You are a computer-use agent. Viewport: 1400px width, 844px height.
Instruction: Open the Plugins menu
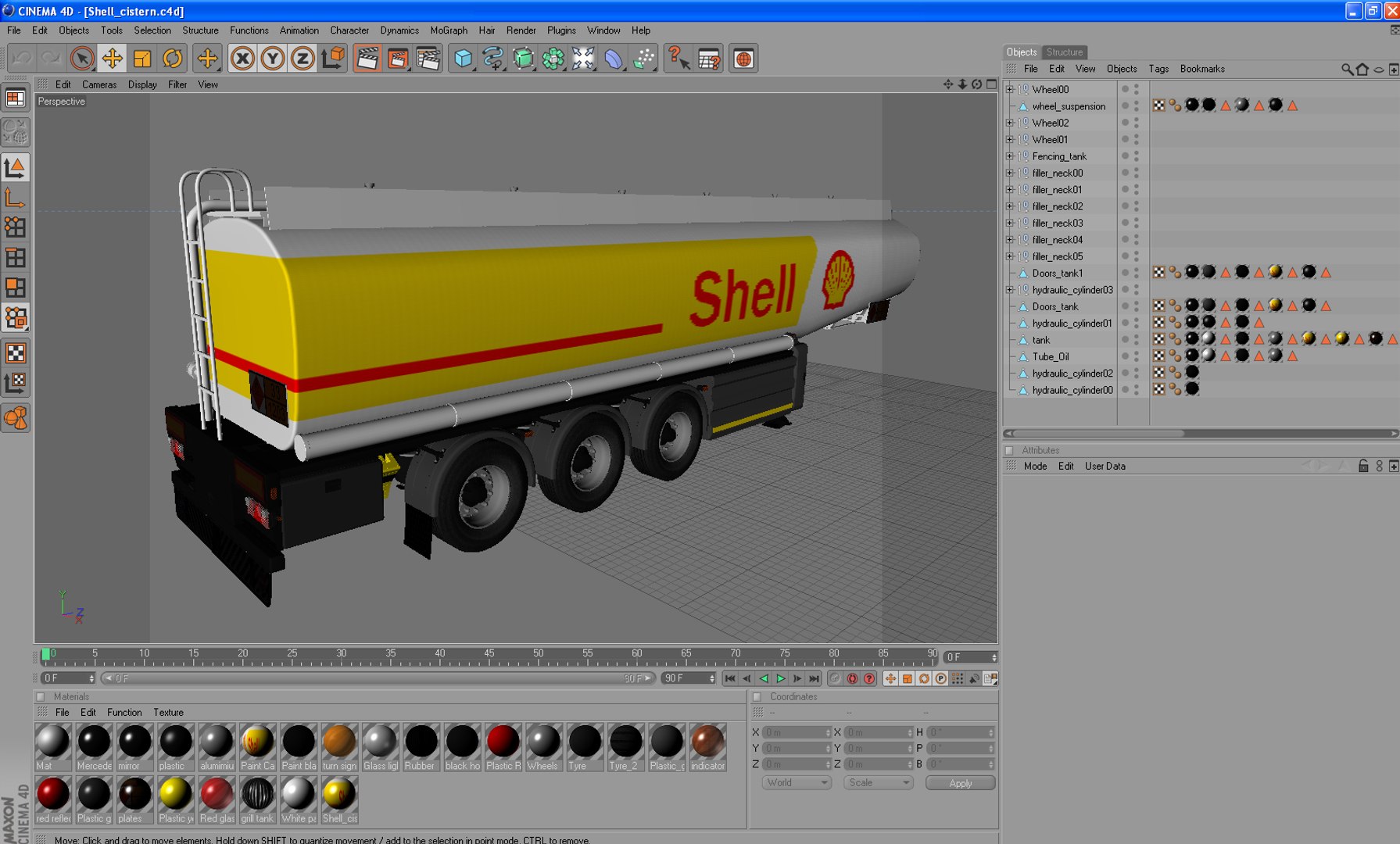tap(561, 30)
